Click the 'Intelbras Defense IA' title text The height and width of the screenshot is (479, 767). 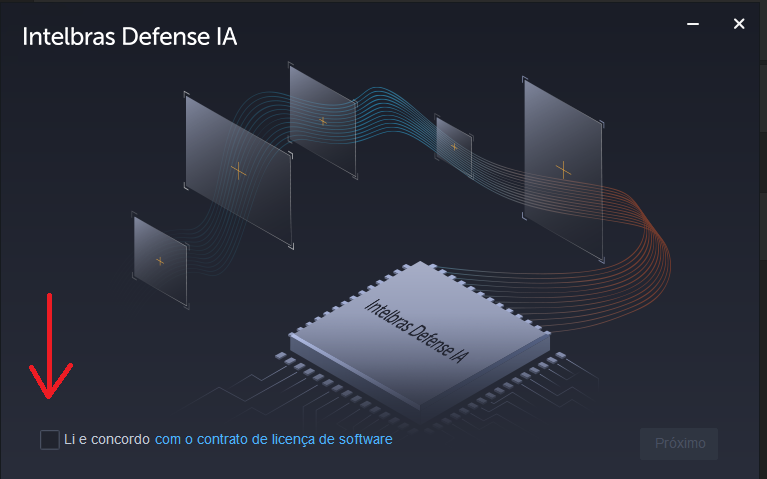(x=130, y=37)
